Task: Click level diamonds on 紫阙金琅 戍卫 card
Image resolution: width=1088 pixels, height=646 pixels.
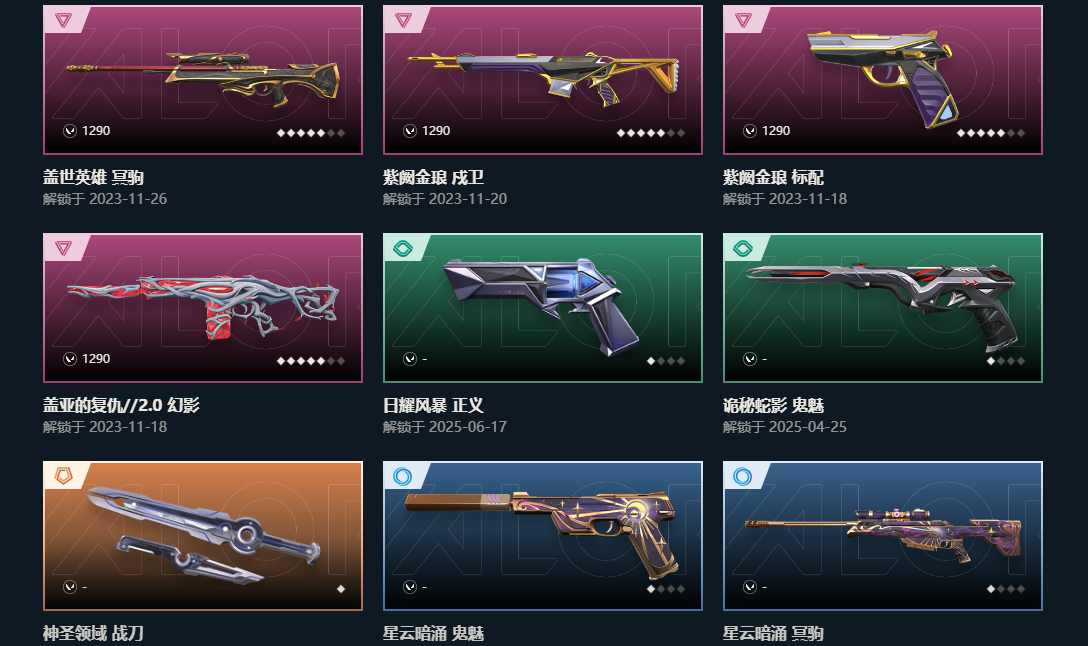Action: point(651,133)
